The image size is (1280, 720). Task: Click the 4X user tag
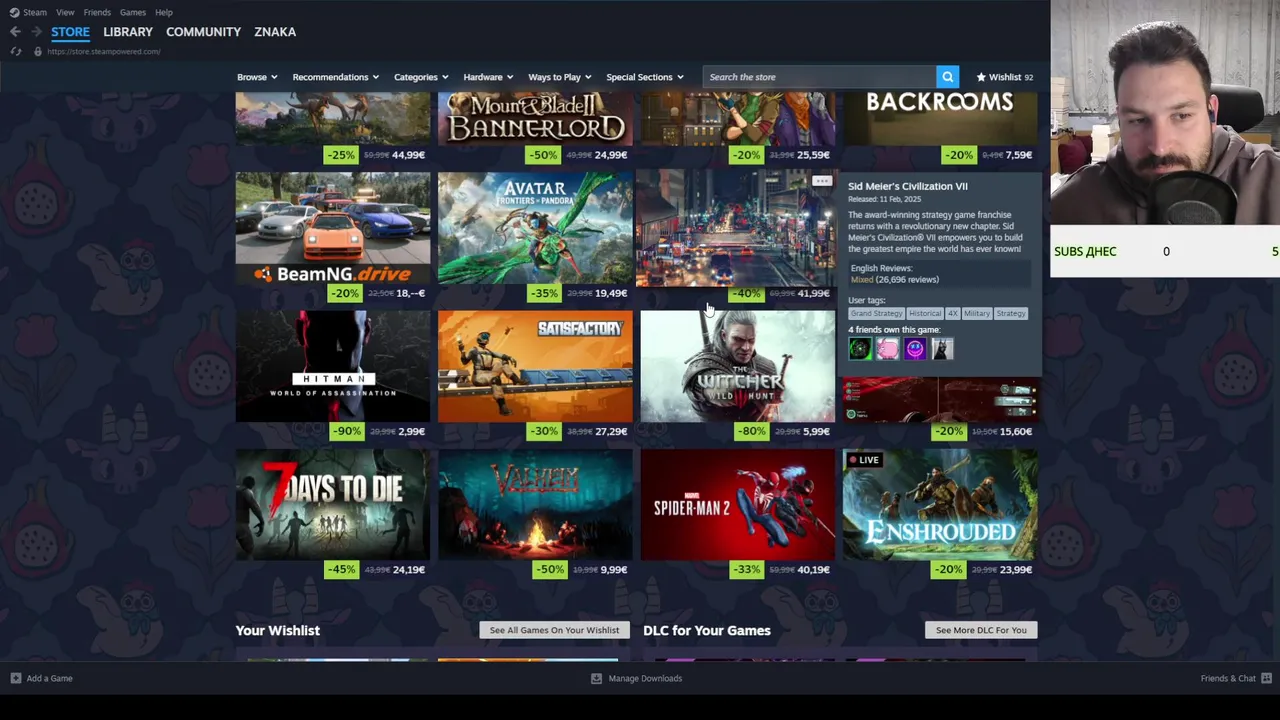[953, 313]
